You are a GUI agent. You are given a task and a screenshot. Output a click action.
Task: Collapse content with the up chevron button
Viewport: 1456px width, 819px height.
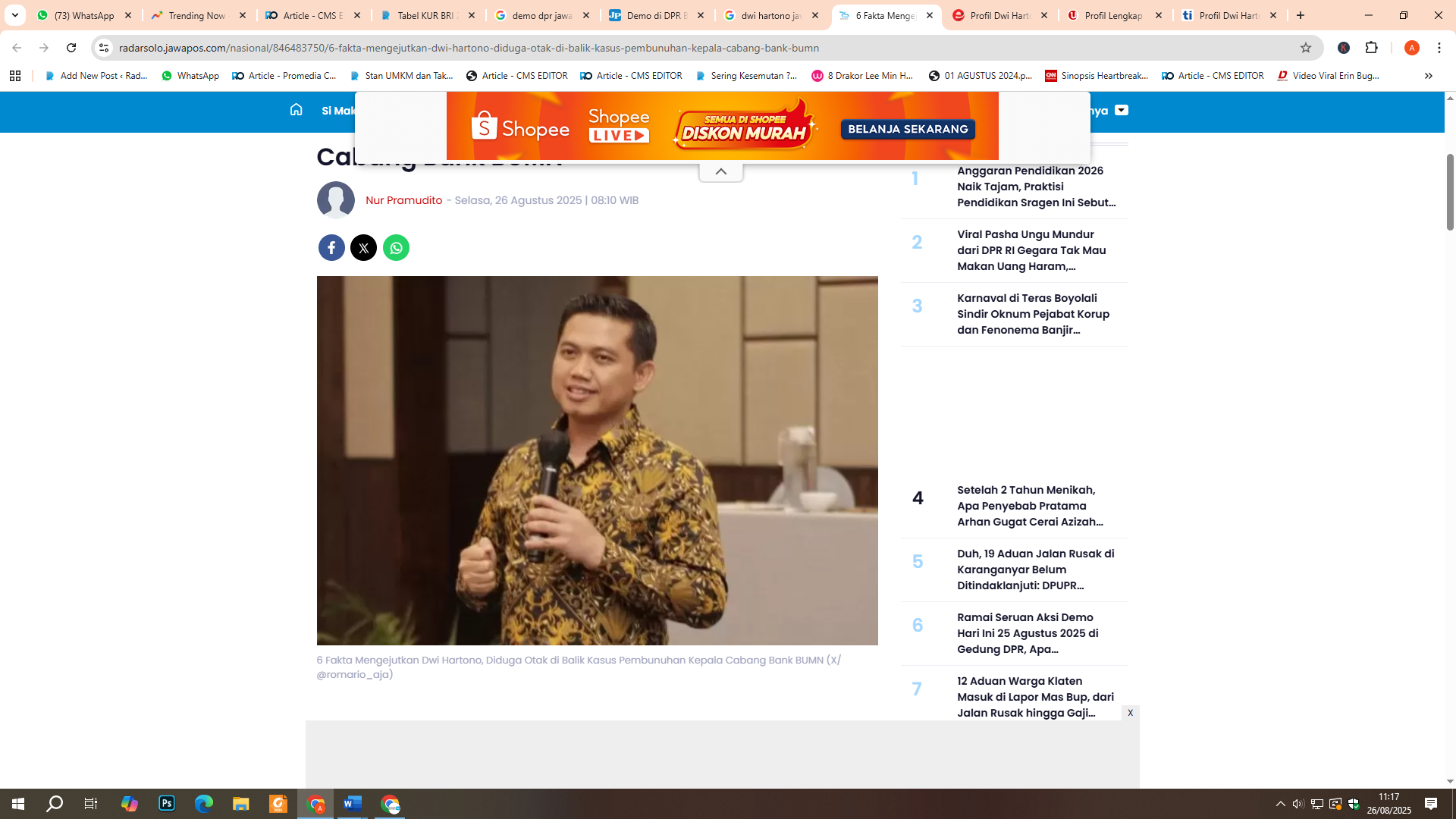point(721,171)
